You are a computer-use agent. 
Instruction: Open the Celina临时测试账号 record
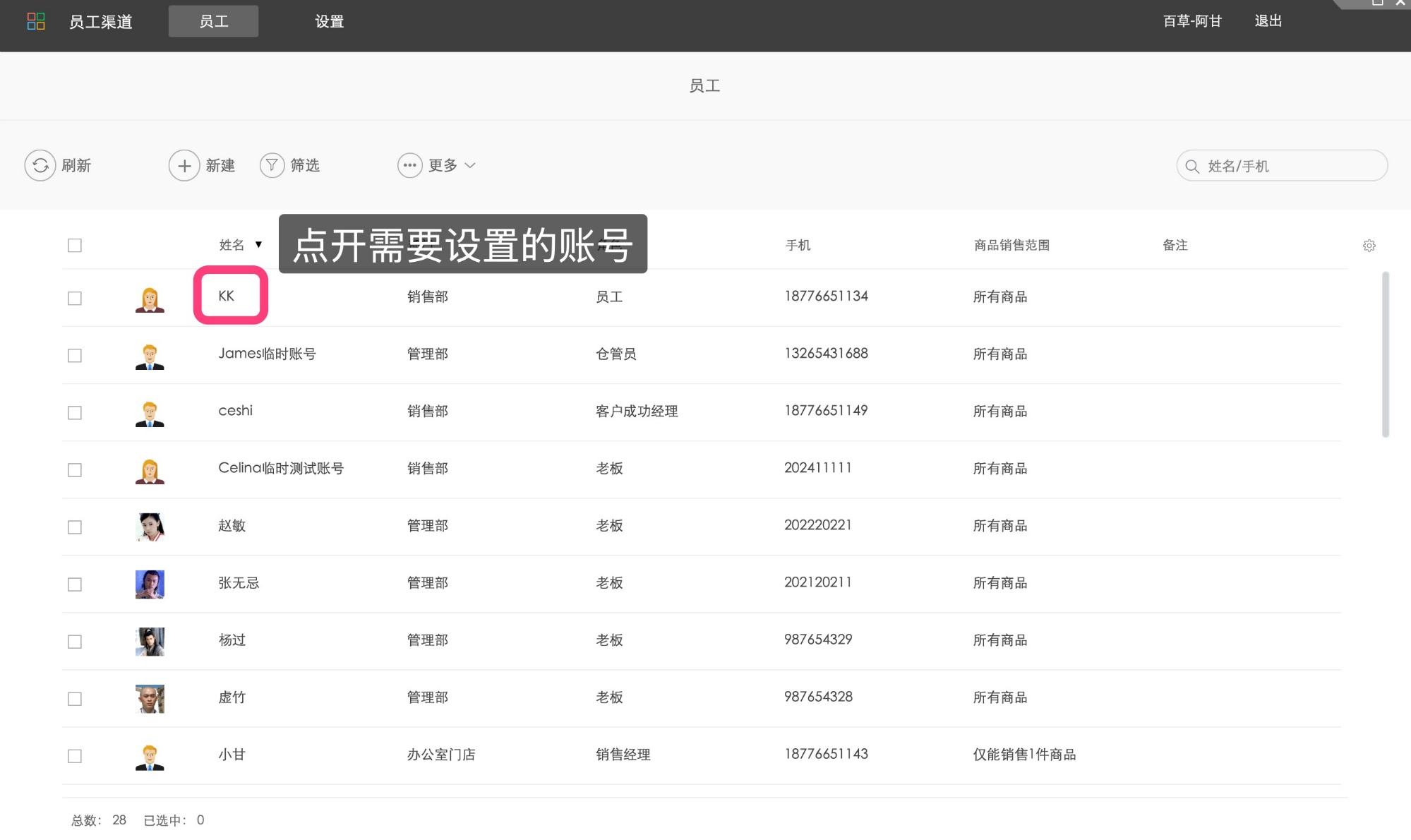point(281,468)
